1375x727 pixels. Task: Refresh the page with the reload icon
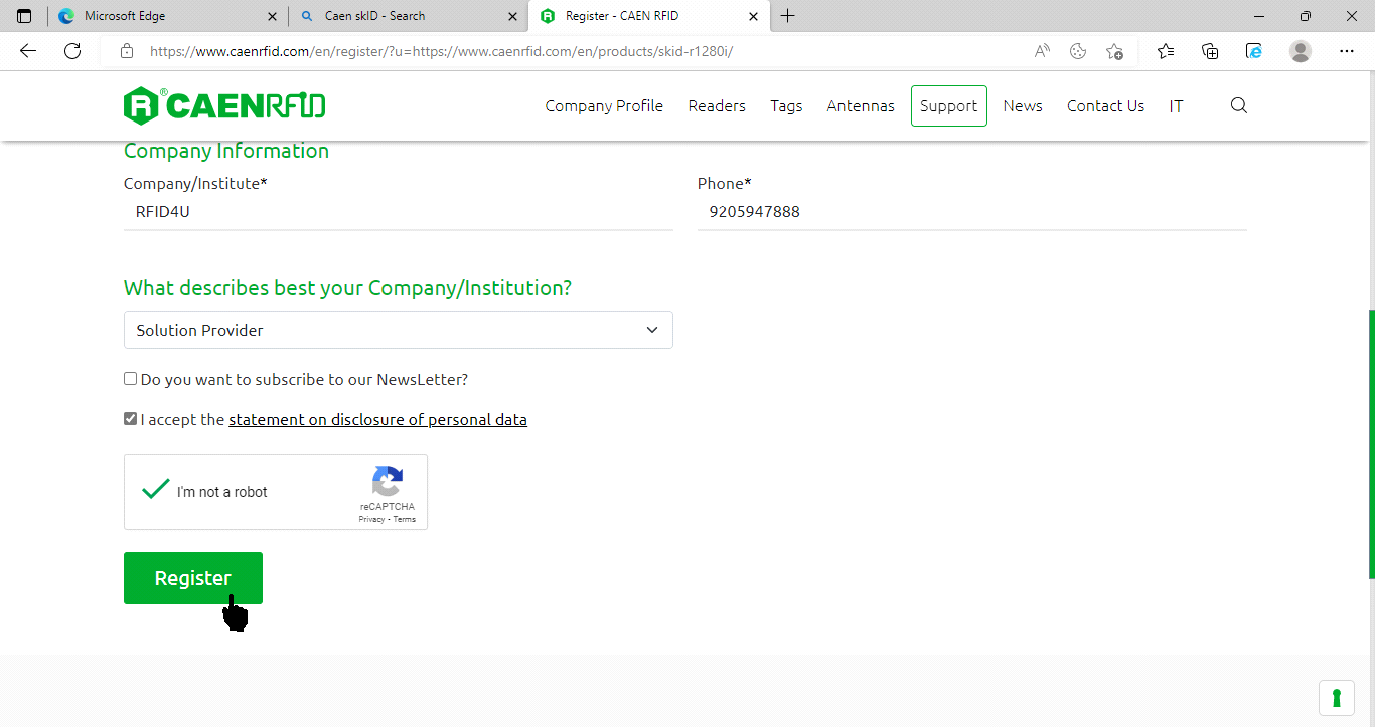tap(72, 51)
